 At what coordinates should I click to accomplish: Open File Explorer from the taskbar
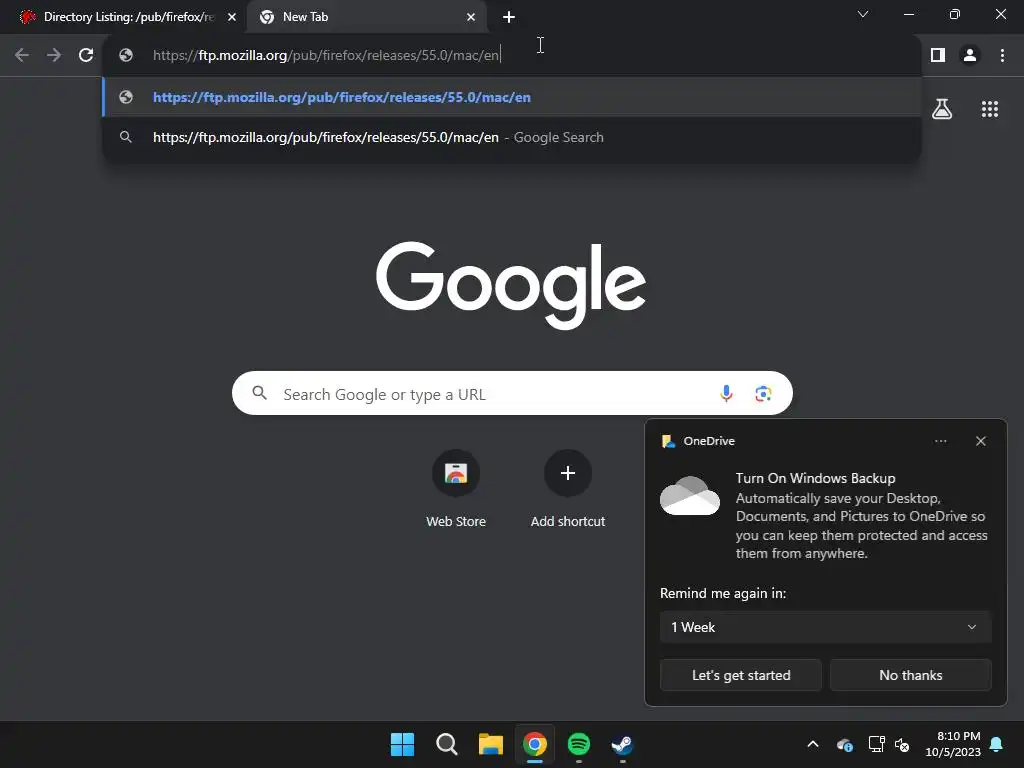[x=490, y=744]
